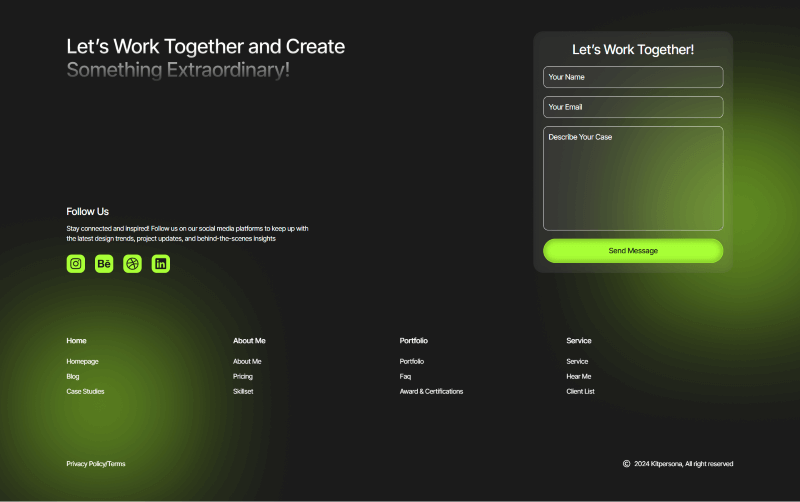The width and height of the screenshot is (800, 502).
Task: Open the Dribbble social icon
Action: (132, 264)
